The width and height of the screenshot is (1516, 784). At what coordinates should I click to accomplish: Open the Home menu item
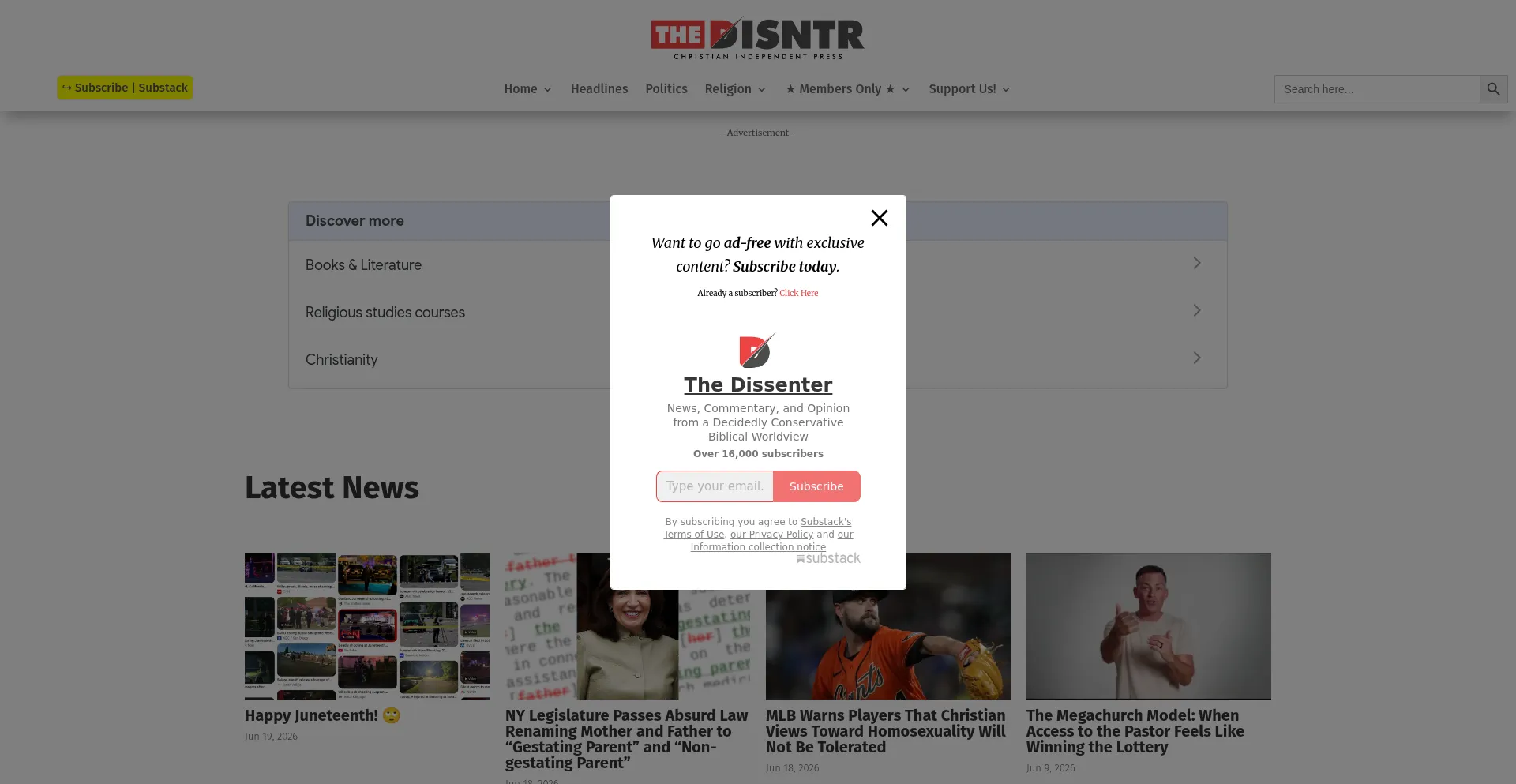pos(520,89)
